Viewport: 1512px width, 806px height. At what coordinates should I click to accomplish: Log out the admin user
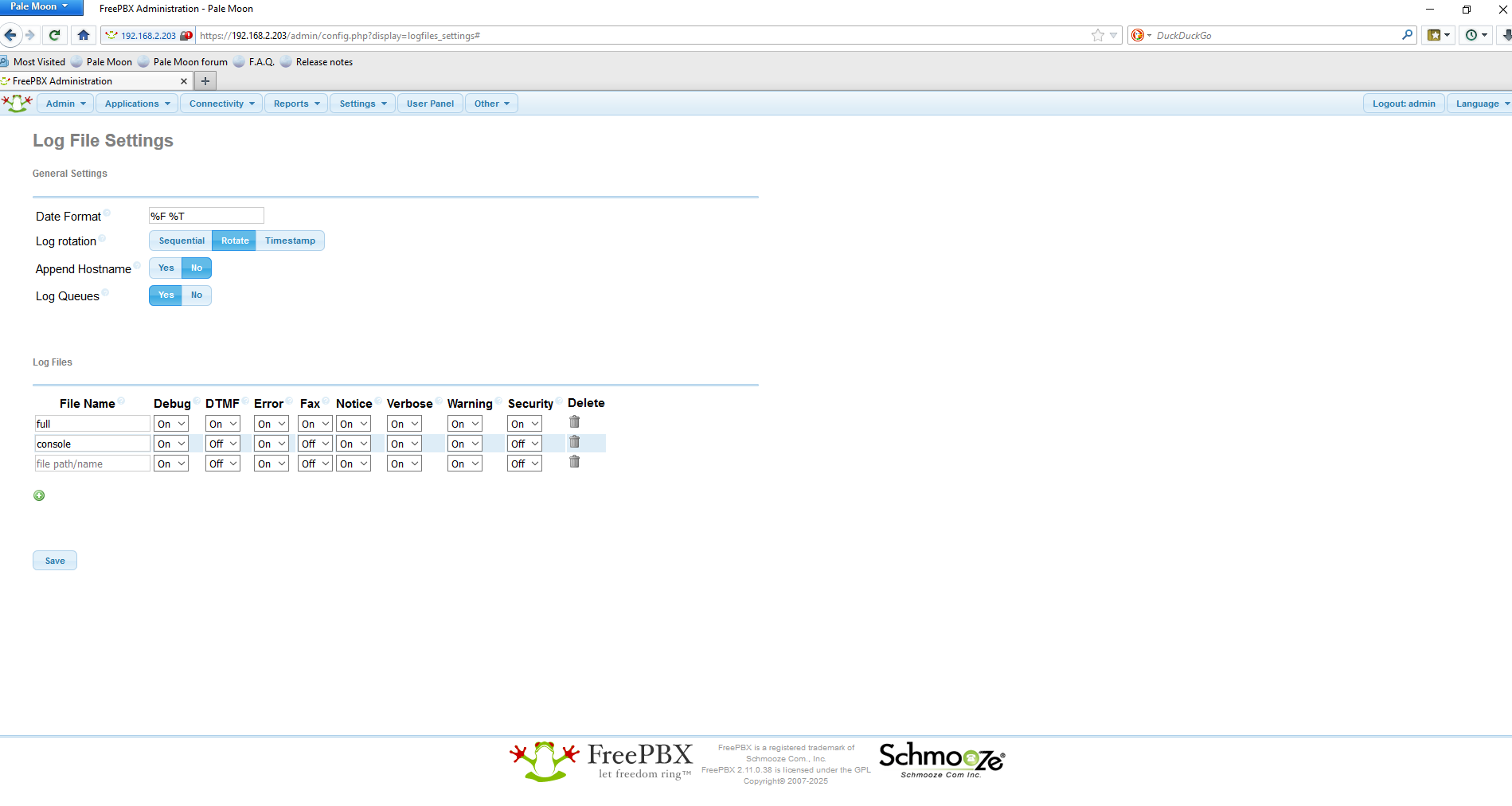point(1404,104)
